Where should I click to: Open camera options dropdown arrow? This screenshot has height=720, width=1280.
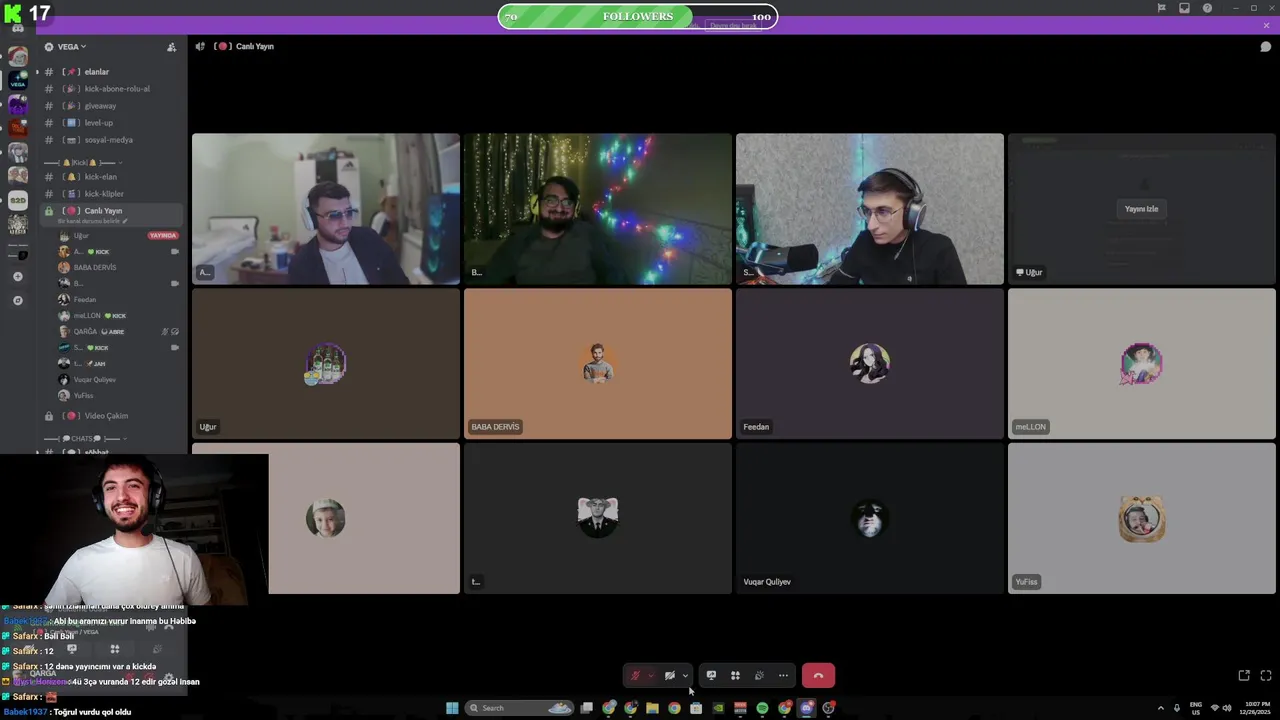point(685,676)
